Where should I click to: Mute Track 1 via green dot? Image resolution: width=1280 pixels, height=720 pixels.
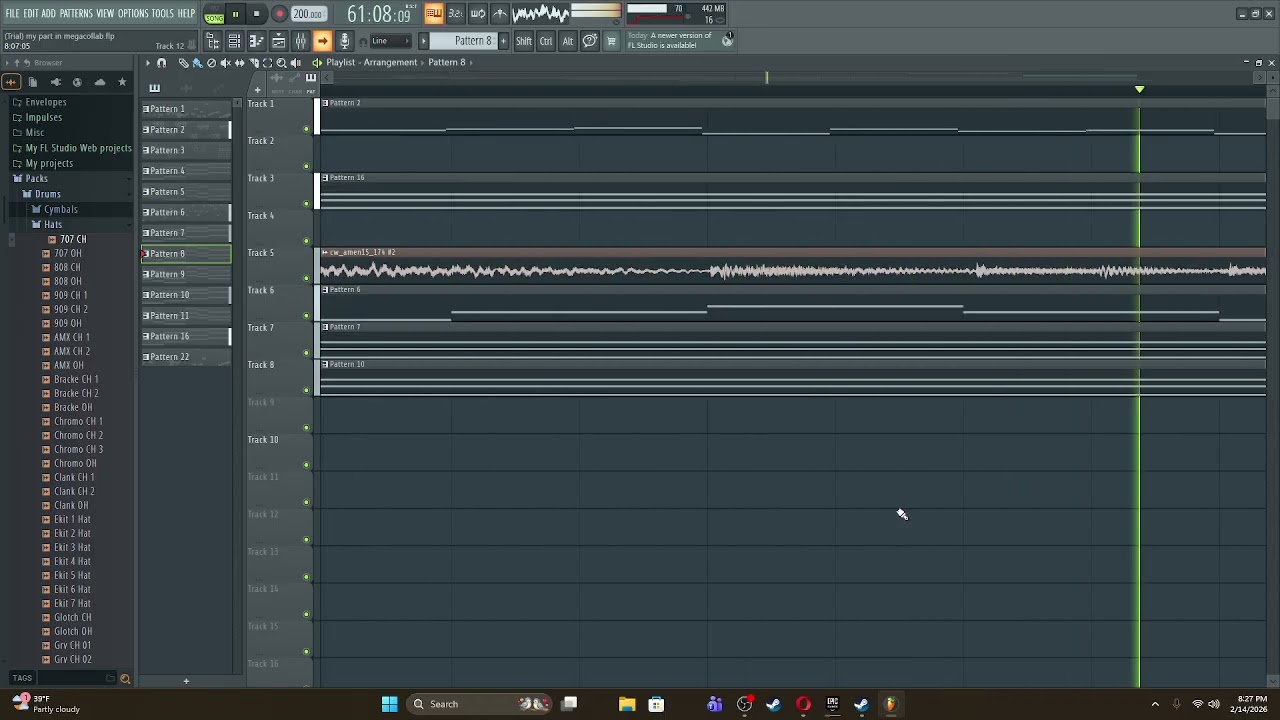[306, 129]
